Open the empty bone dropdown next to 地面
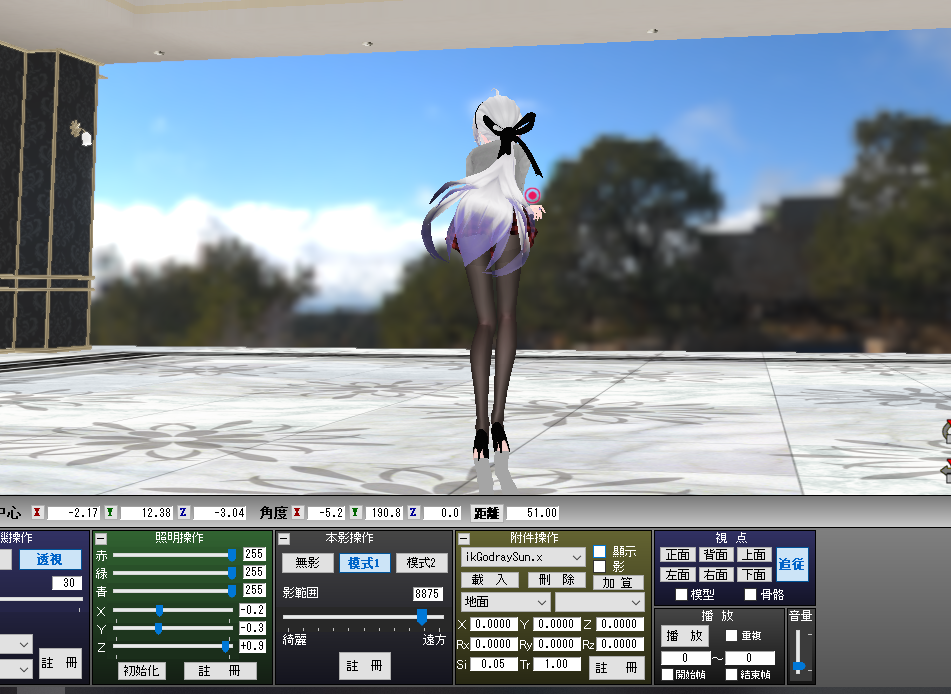This screenshot has width=951, height=694. pyautogui.click(x=599, y=602)
